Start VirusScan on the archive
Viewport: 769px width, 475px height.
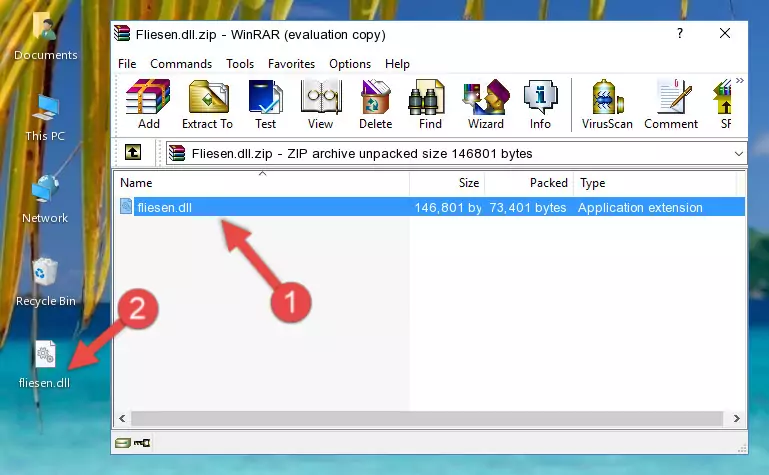(607, 104)
